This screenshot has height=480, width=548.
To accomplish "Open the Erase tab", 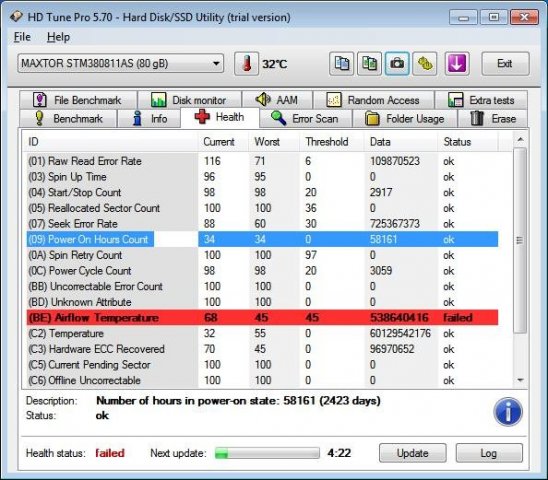I will pyautogui.click(x=492, y=119).
